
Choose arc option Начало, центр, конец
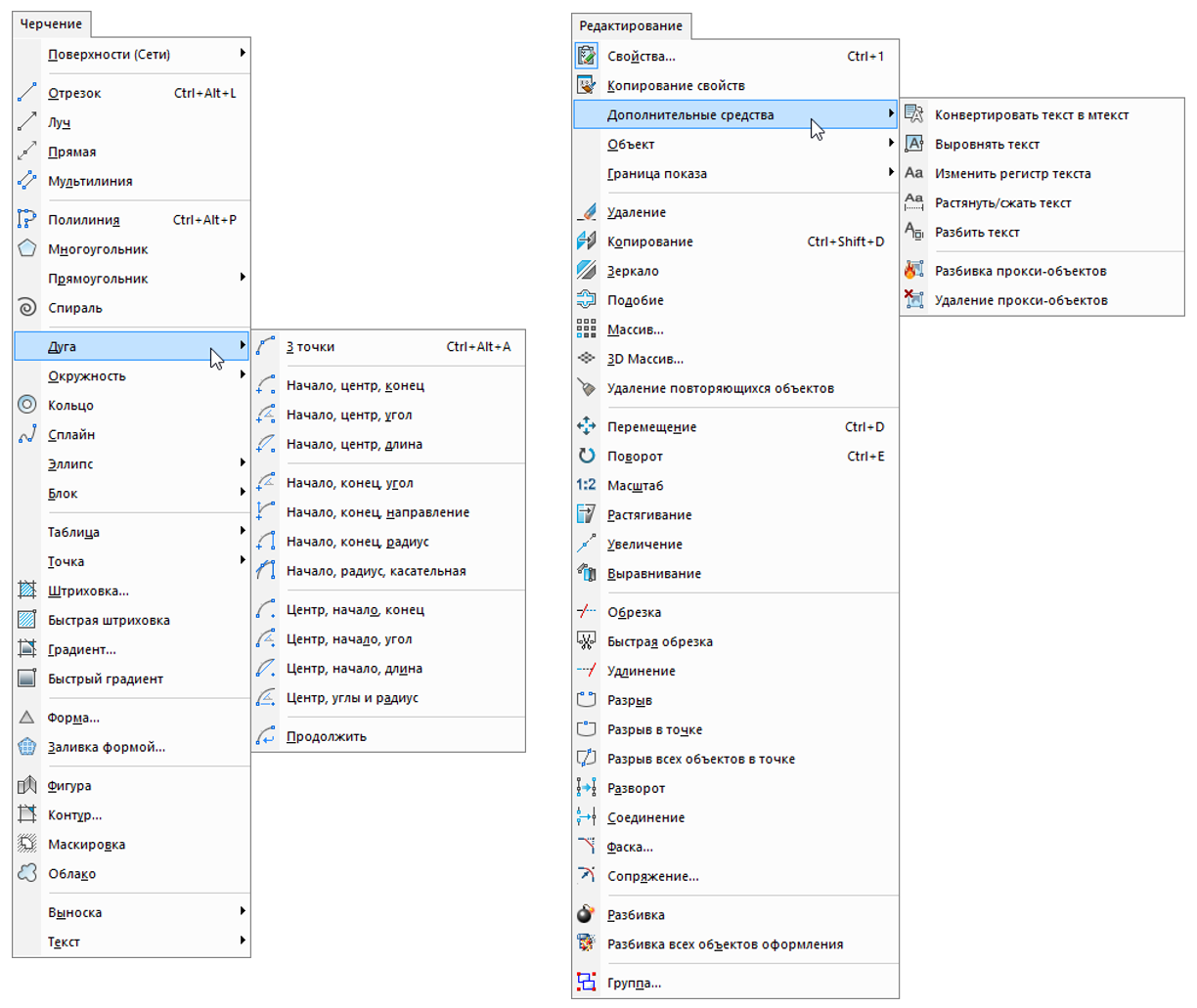tap(355, 386)
